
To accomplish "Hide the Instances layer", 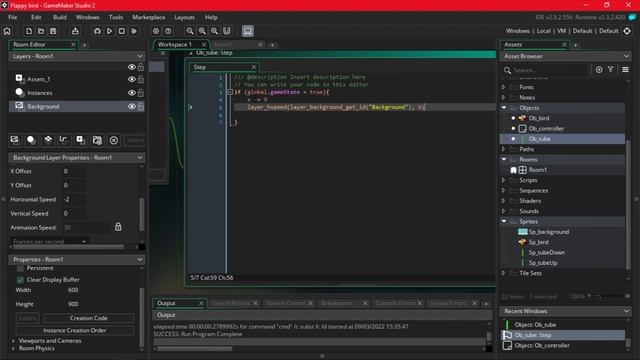I will [x=131, y=93].
